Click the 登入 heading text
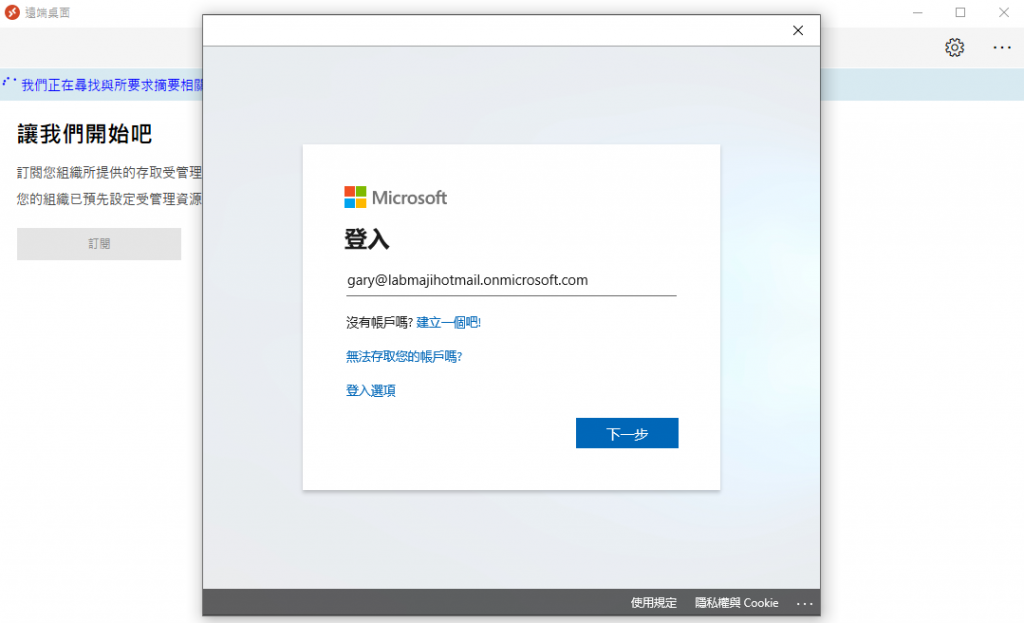 [x=367, y=239]
